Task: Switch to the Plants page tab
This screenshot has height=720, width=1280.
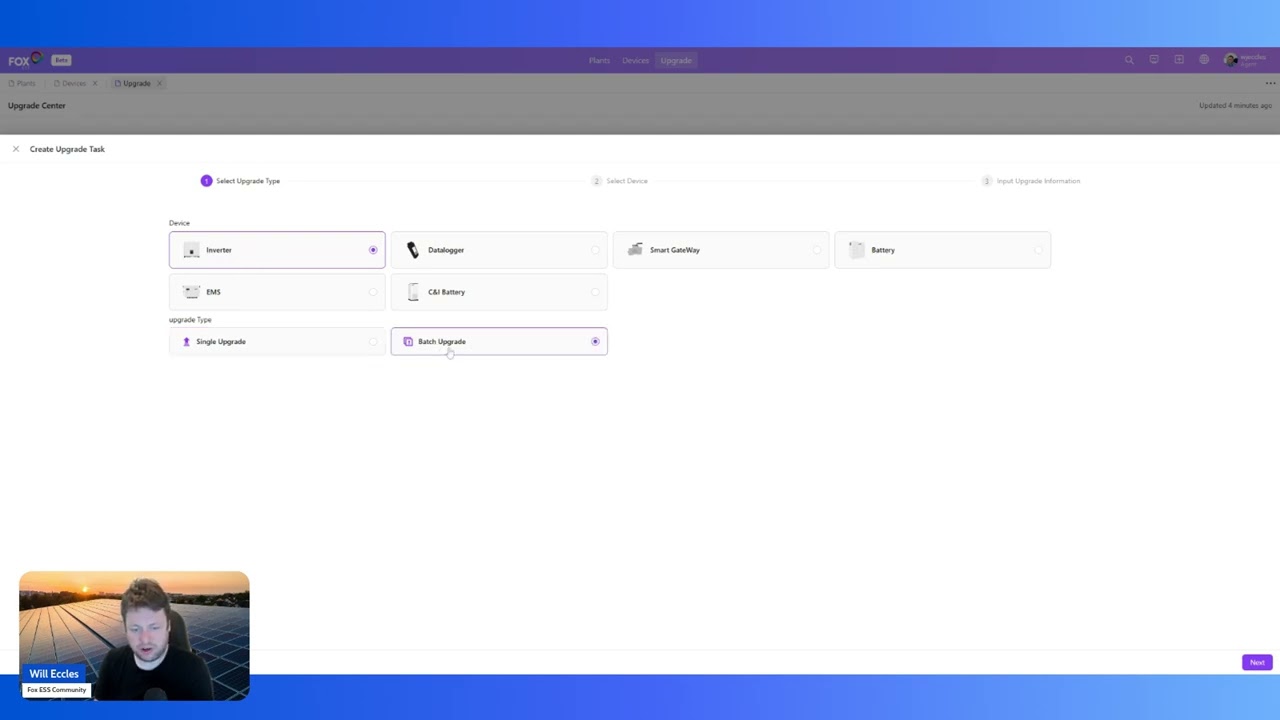Action: click(x=22, y=83)
